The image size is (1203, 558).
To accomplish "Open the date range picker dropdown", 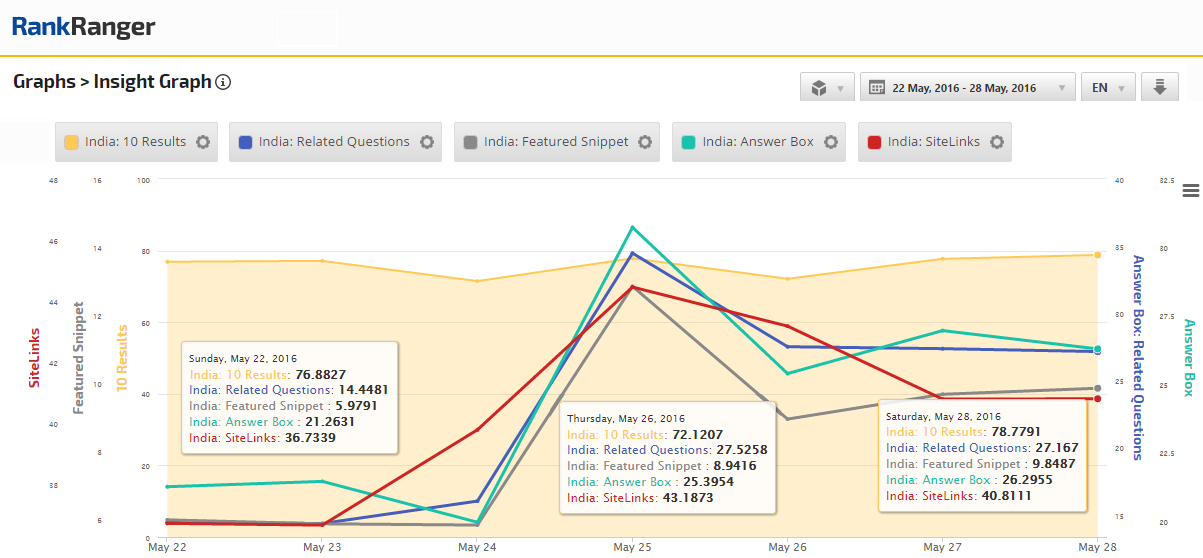I will pos(967,88).
